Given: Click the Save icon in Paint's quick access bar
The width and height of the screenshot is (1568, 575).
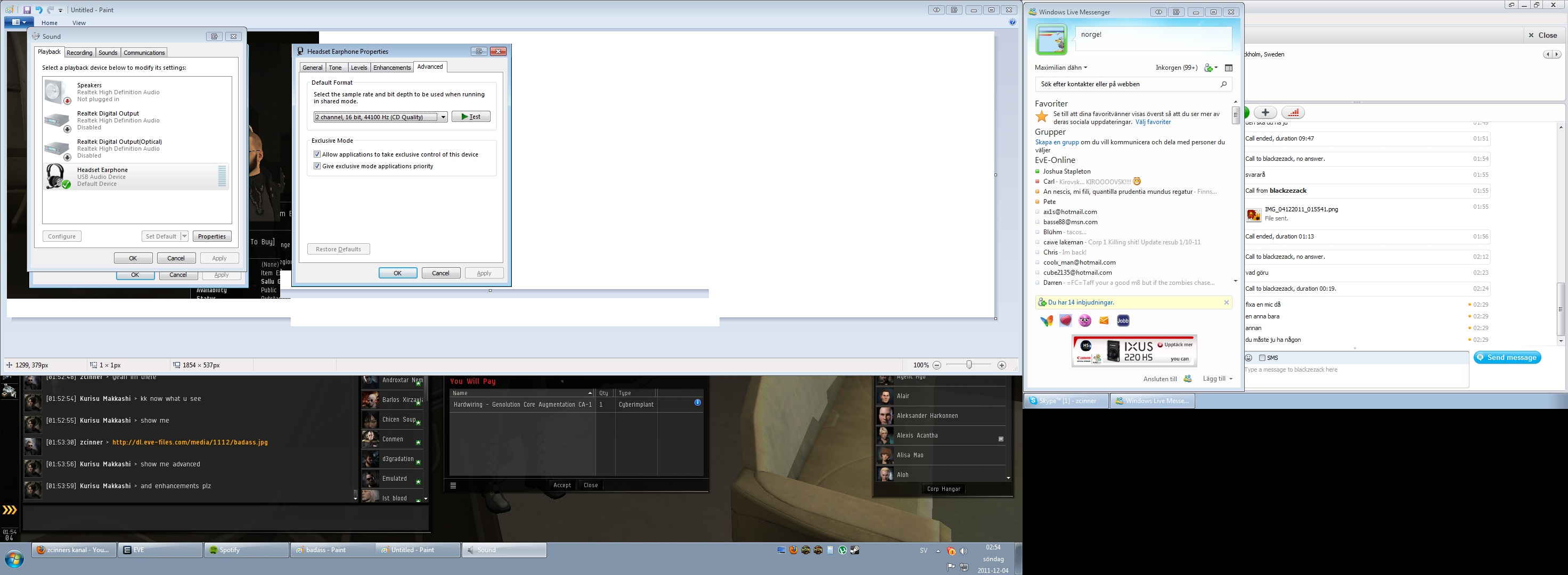Looking at the screenshot, I should (x=27, y=10).
